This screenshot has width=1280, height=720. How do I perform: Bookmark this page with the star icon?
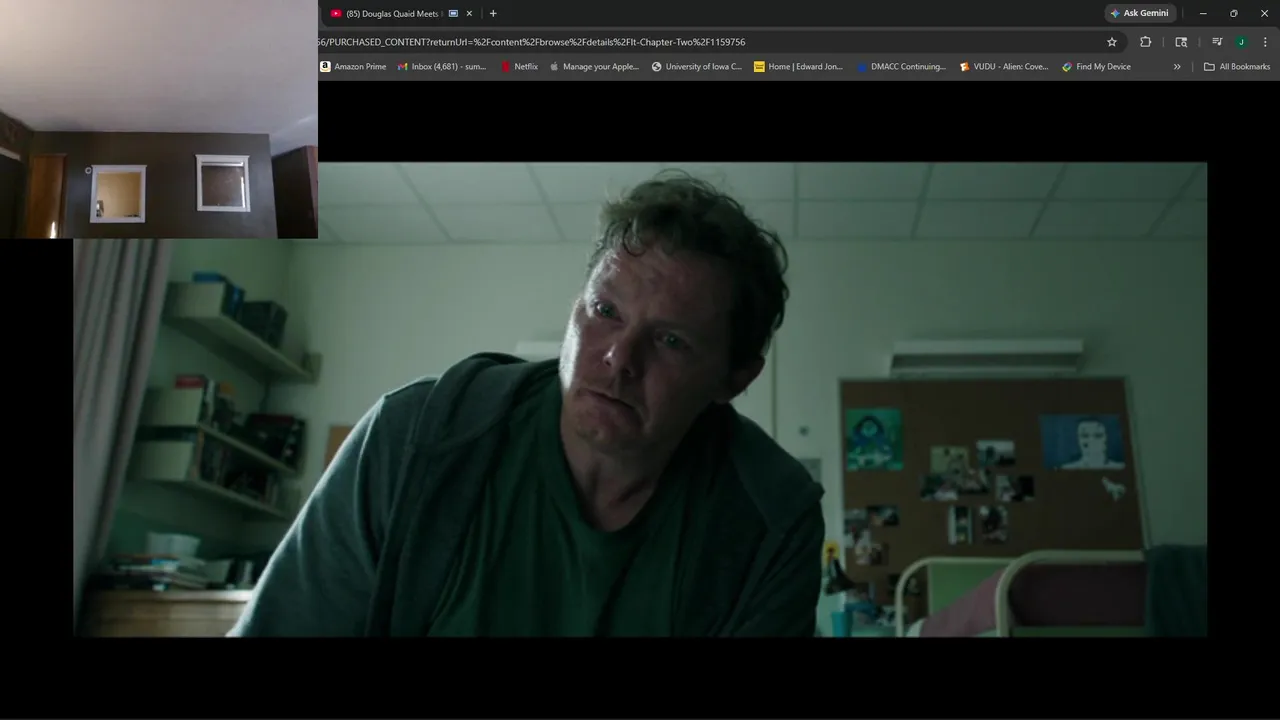tap(1111, 42)
